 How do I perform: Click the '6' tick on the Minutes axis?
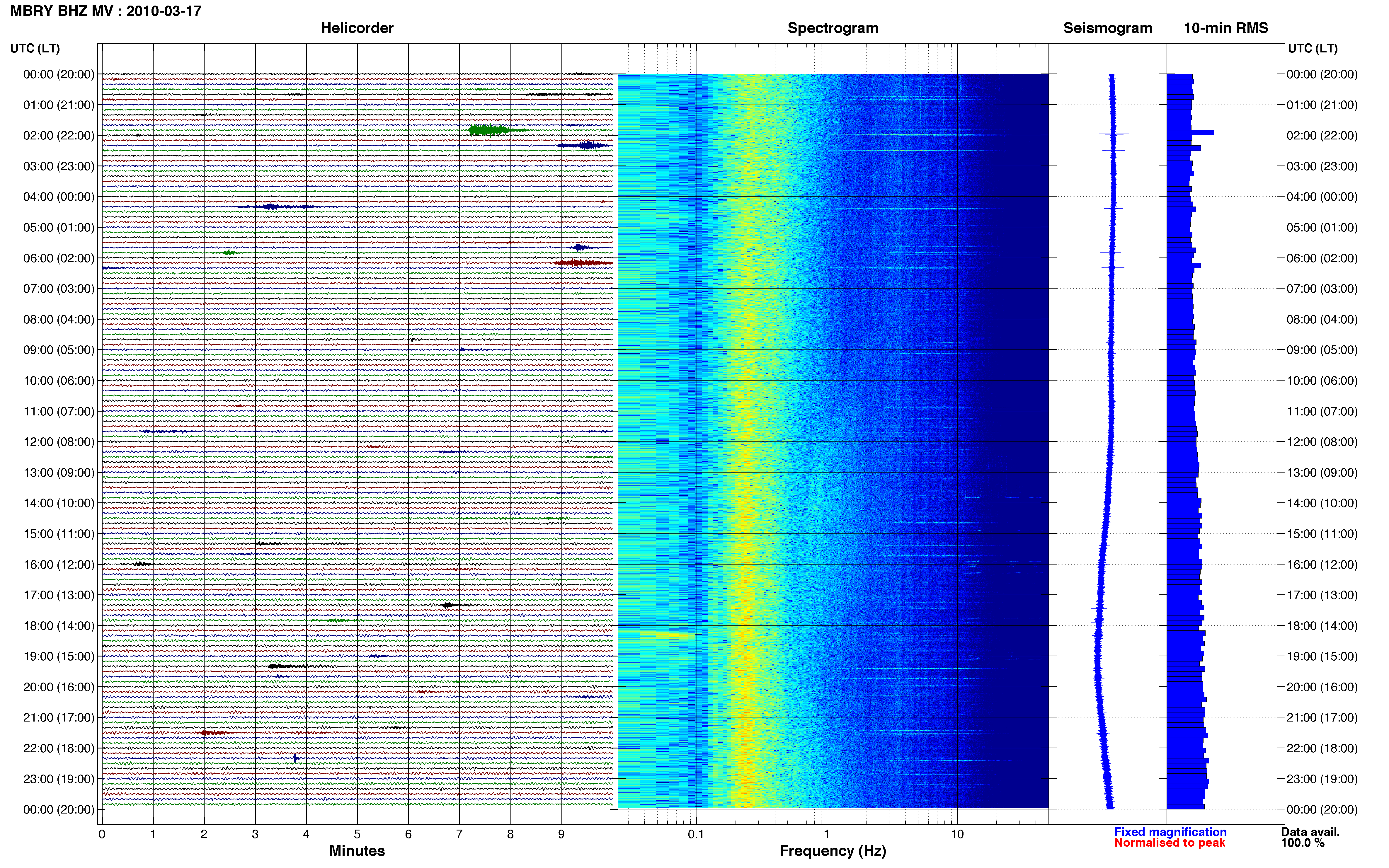pyautogui.click(x=408, y=834)
